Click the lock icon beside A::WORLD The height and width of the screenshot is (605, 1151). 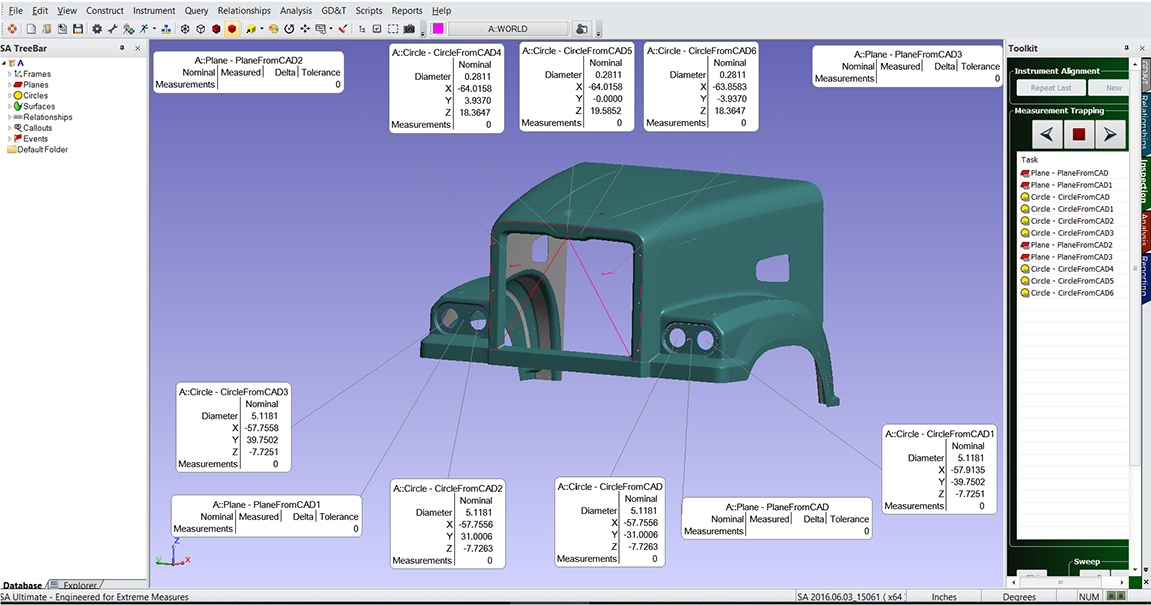click(583, 29)
